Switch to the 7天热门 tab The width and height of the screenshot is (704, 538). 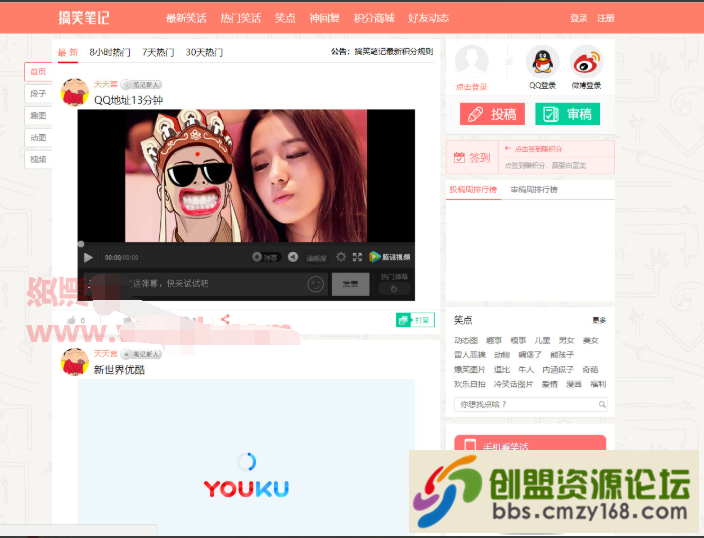158,52
